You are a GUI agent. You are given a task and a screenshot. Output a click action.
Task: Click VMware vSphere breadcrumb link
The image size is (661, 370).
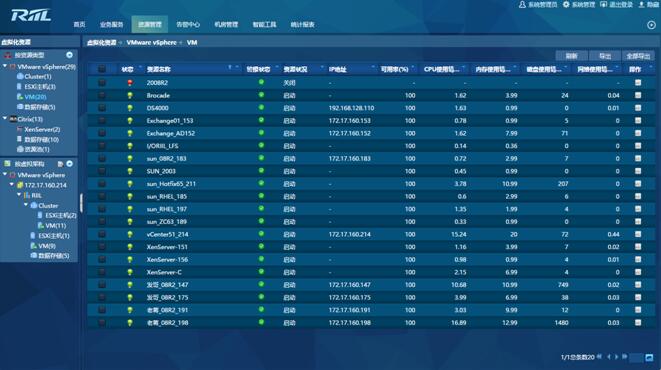pos(151,43)
